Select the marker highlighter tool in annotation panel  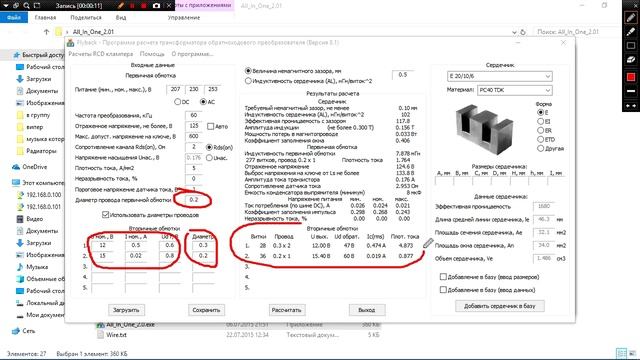(631, 31)
